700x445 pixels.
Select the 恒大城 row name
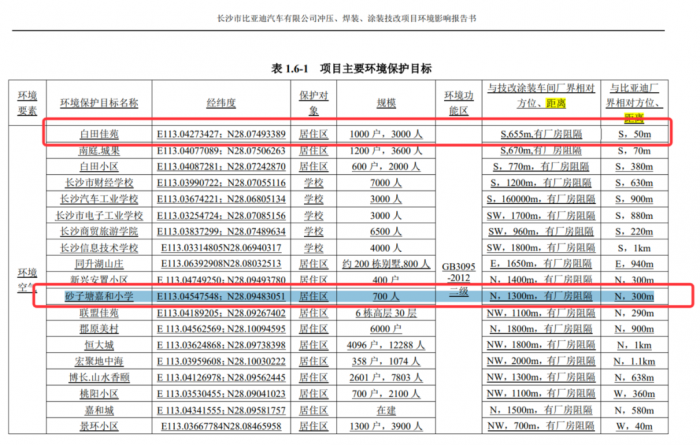(99, 345)
